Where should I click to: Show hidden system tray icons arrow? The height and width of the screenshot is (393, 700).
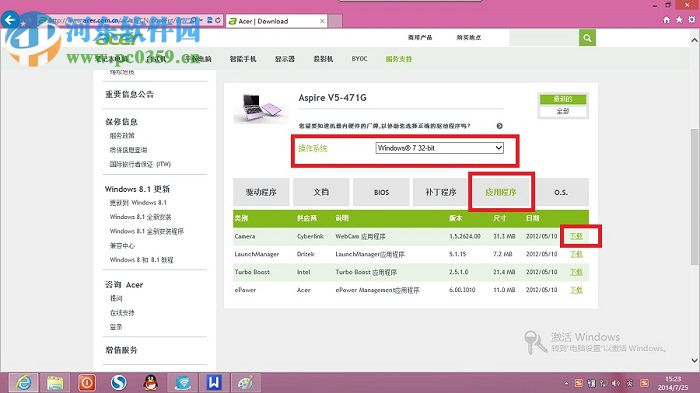coord(566,383)
